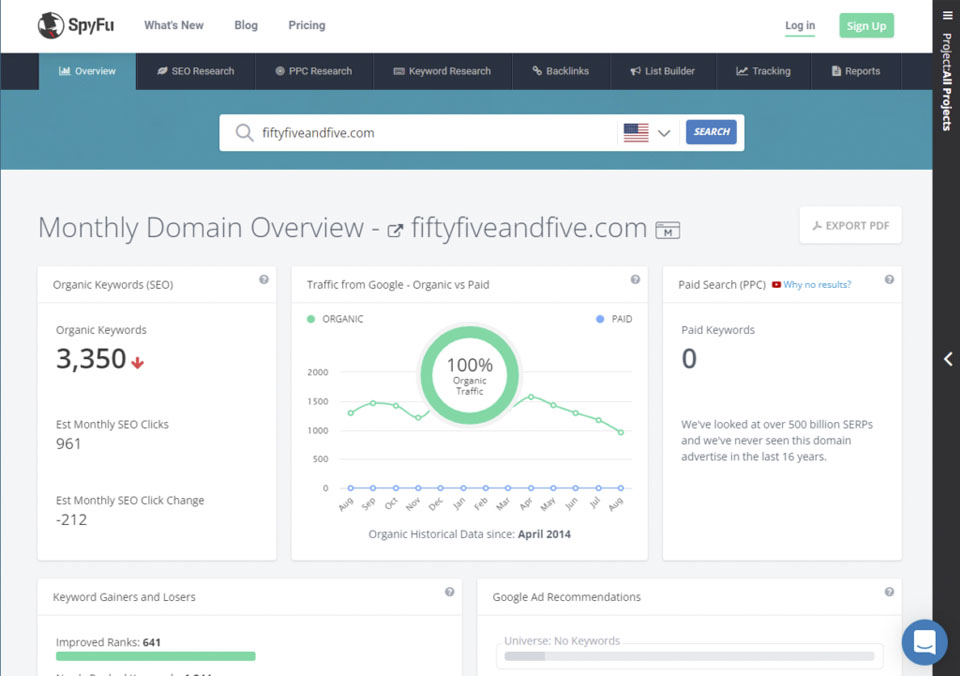Click the EXPORT PDF button

pyautogui.click(x=850, y=225)
